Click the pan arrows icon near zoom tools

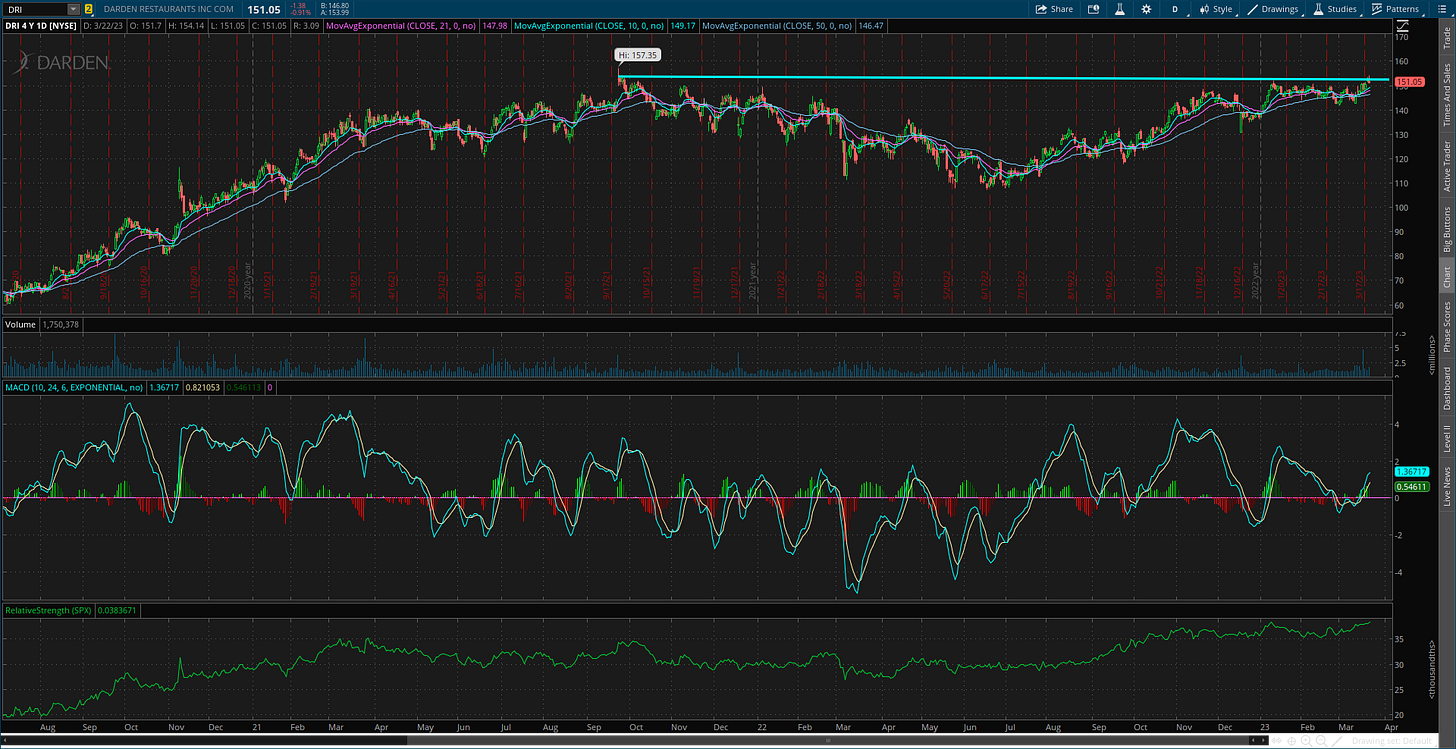(x=1276, y=741)
